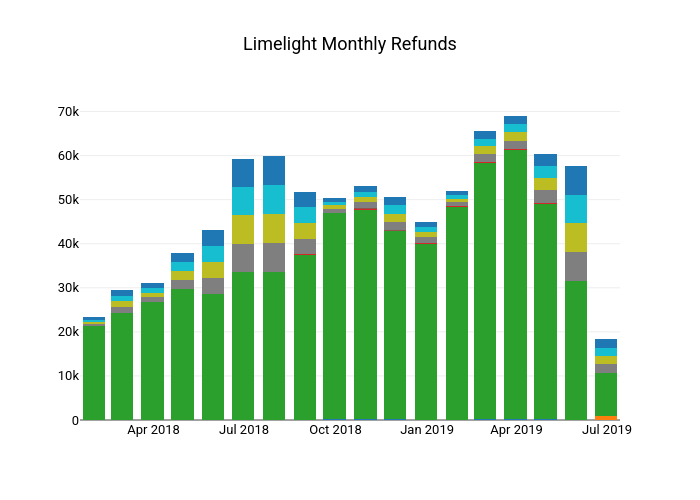700x500 pixels.
Task: Click the green segment of the Jan 2019 bar
Action: (426, 332)
